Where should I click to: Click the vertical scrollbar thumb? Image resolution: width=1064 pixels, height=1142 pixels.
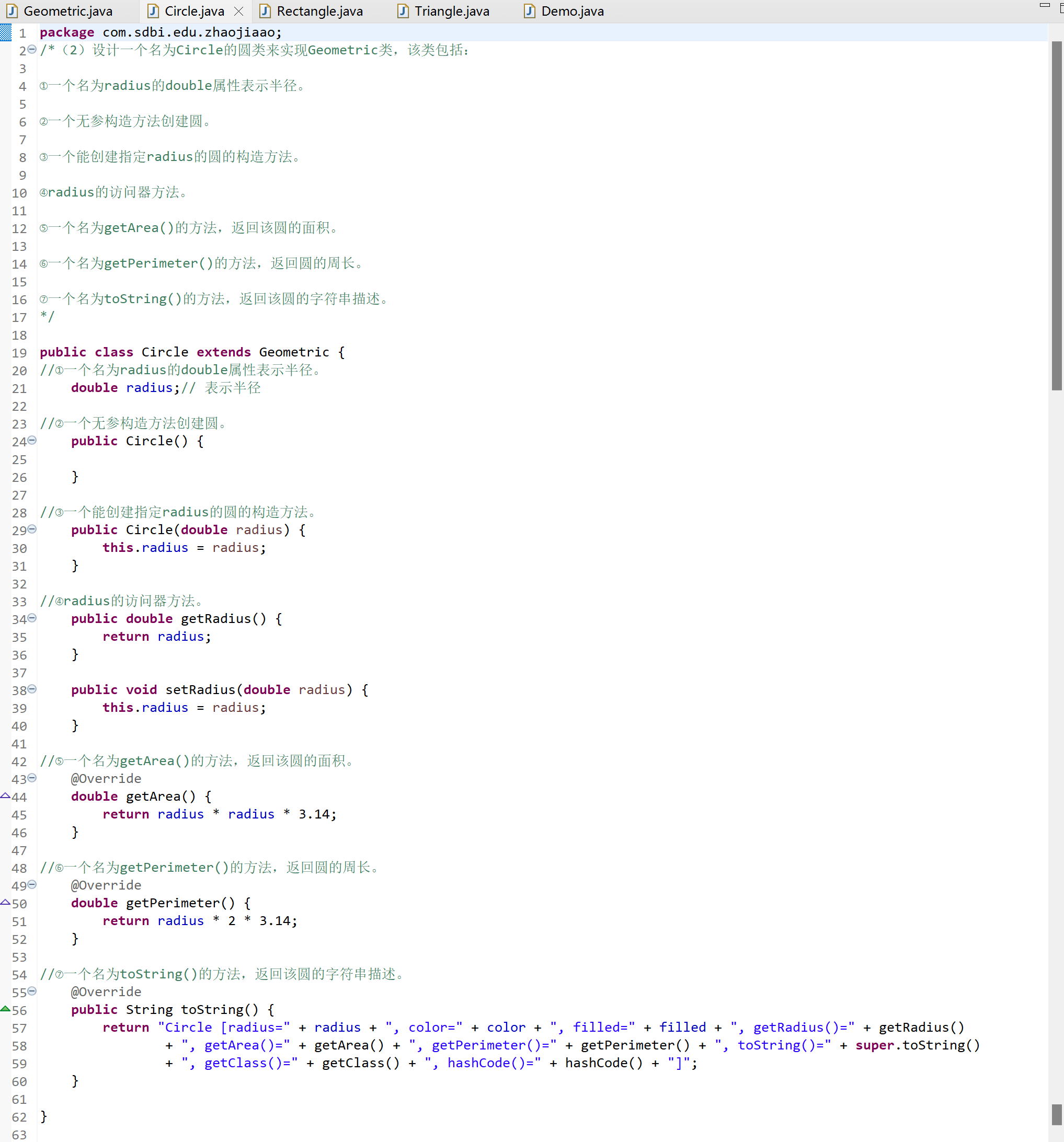pos(1056,215)
